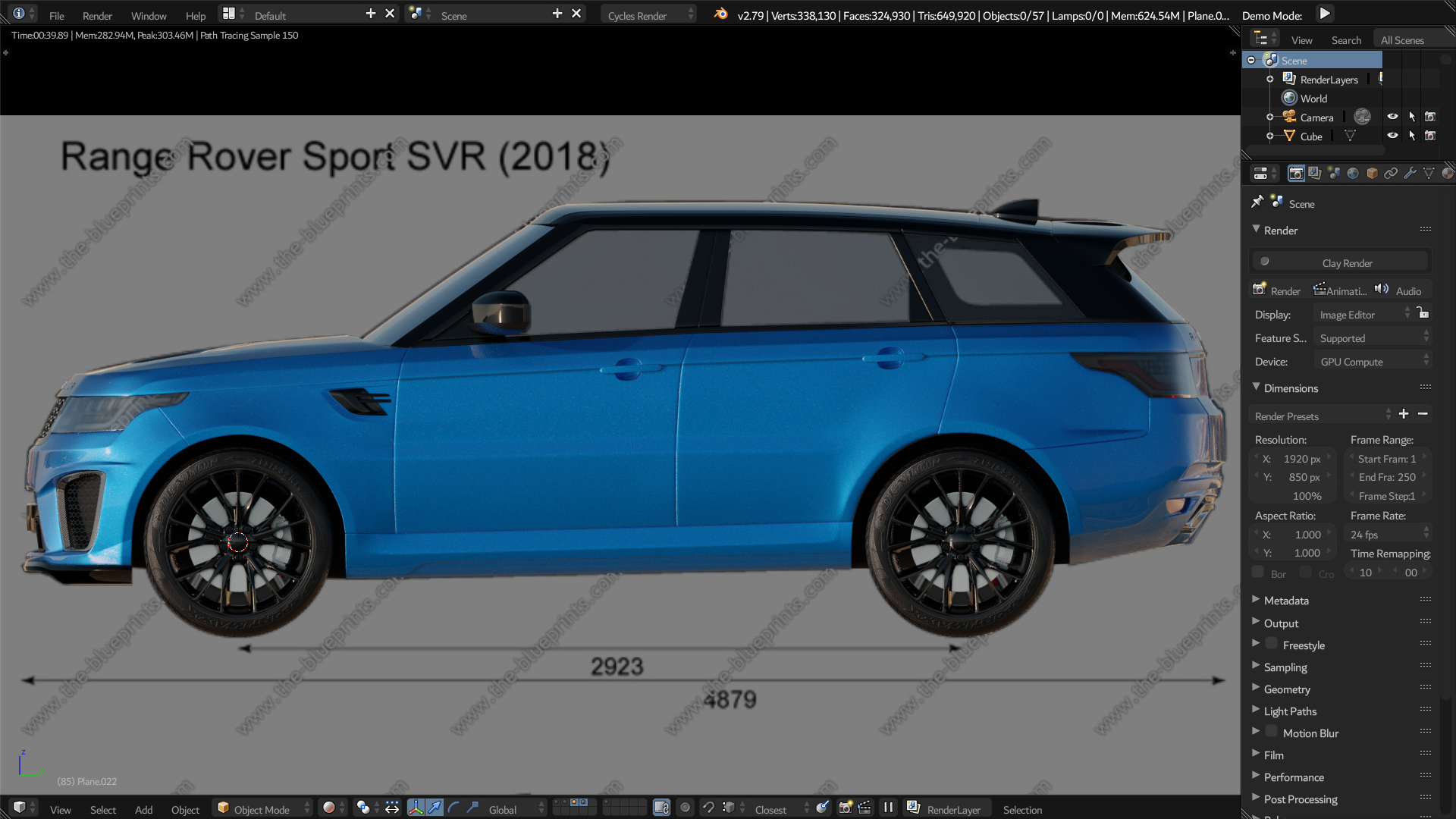Select World in the outliner
Image resolution: width=1456 pixels, height=819 pixels.
(x=1313, y=99)
